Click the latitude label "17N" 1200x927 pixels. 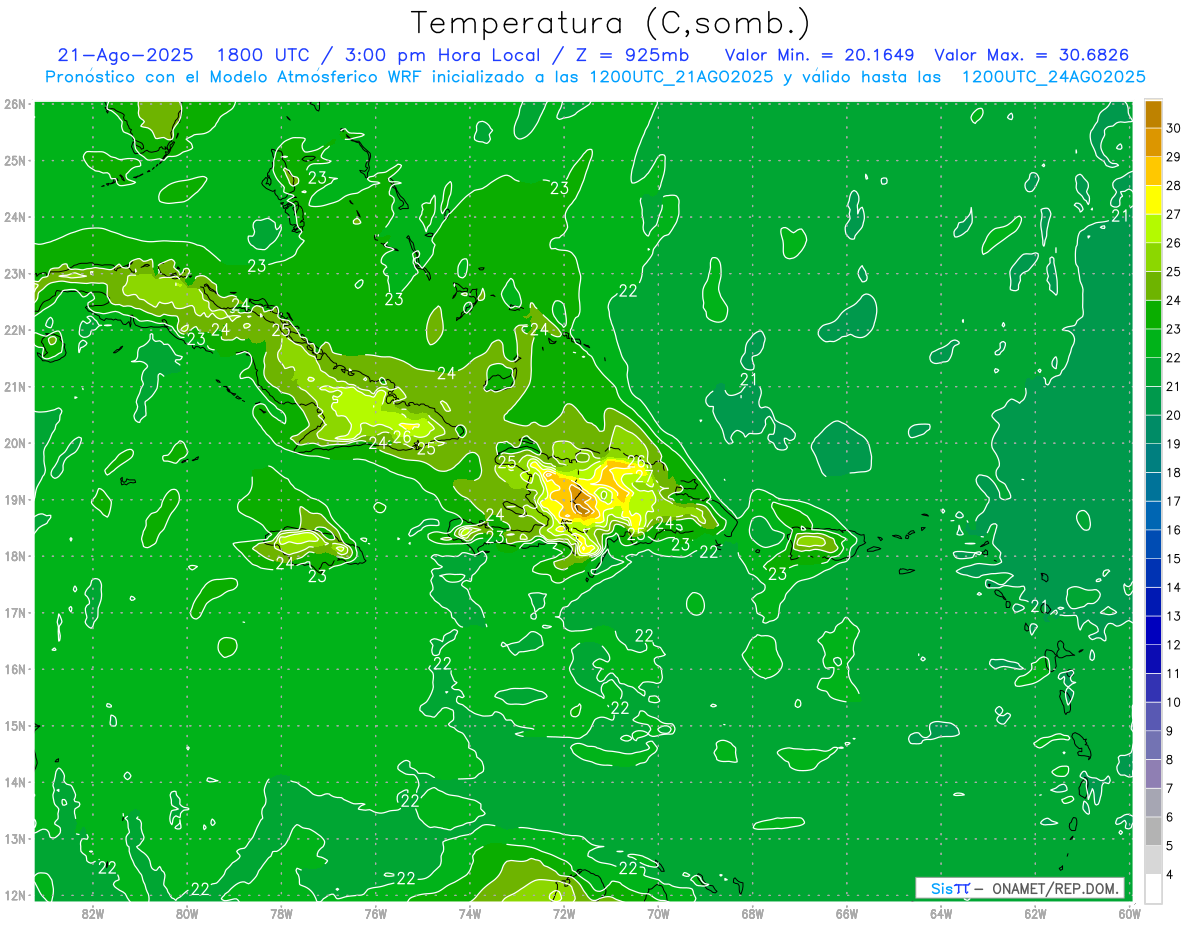pyautogui.click(x=15, y=612)
